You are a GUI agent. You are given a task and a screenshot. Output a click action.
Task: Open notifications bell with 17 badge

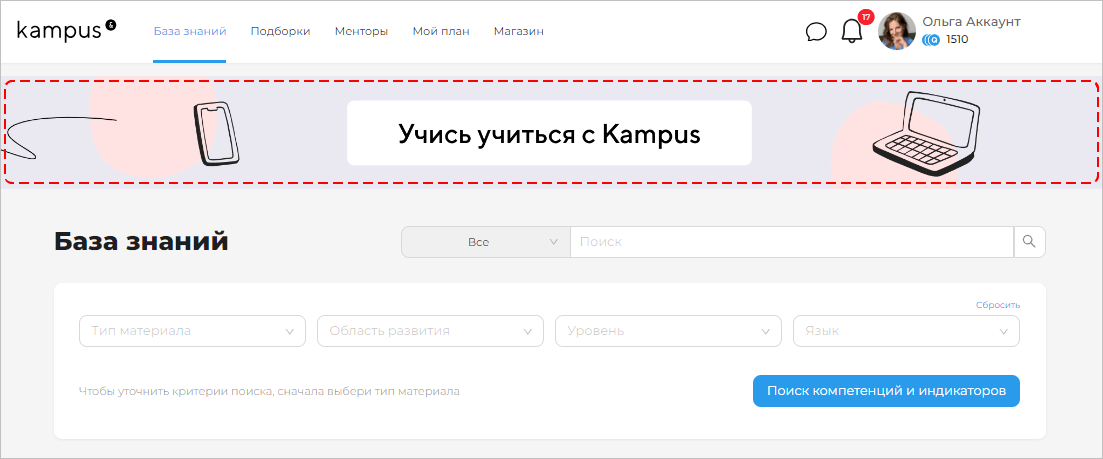pos(853,31)
